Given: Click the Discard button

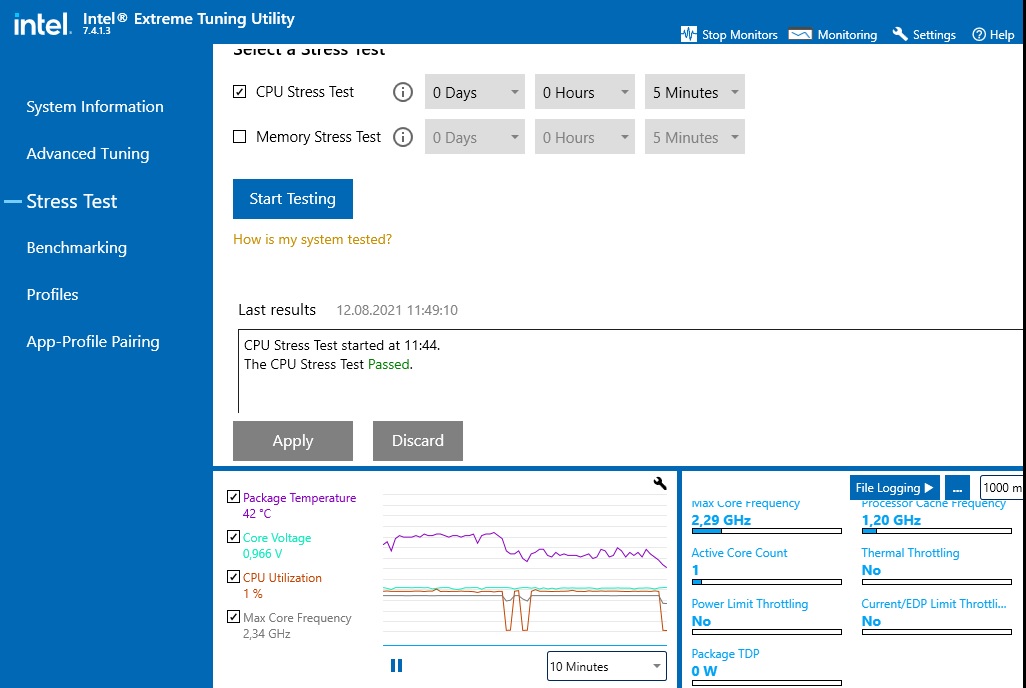Looking at the screenshot, I should tap(417, 441).
